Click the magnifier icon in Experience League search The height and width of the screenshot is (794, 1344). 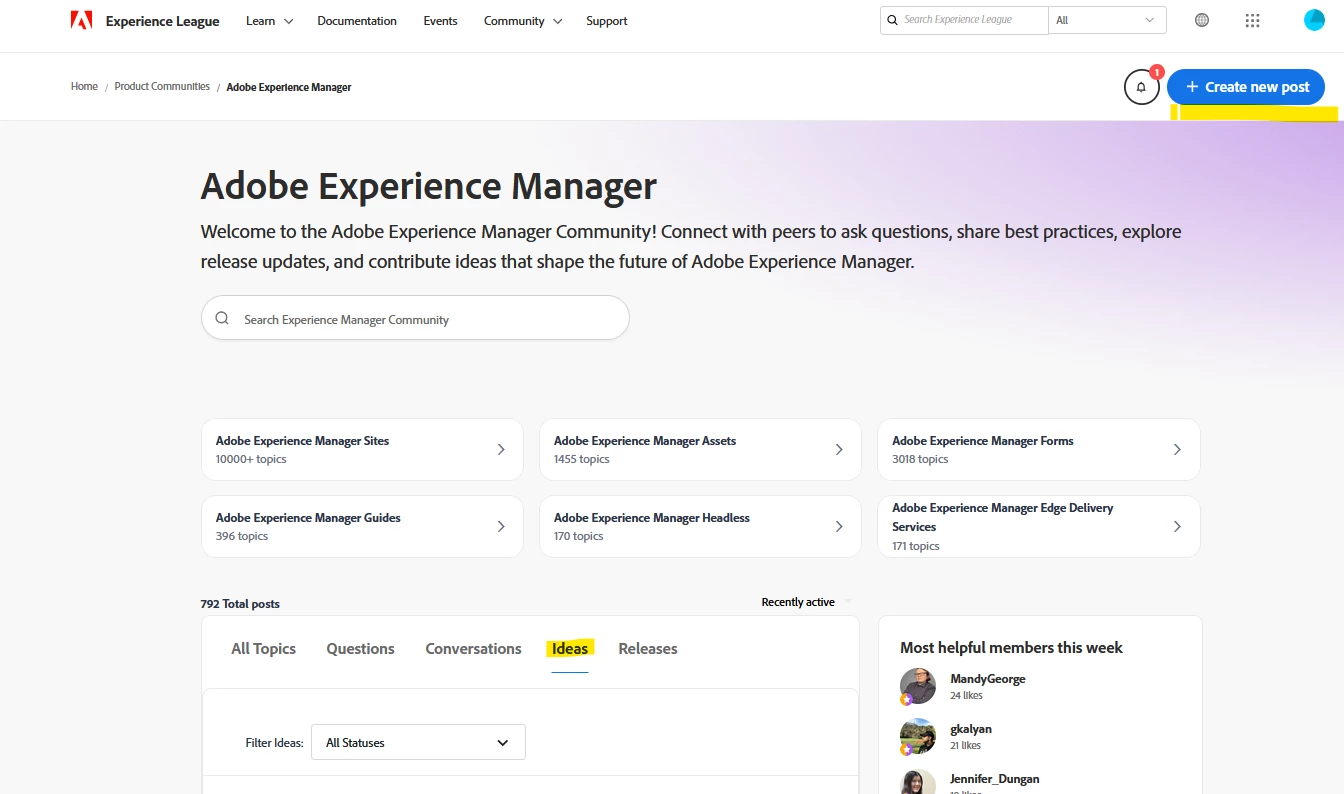click(x=892, y=20)
